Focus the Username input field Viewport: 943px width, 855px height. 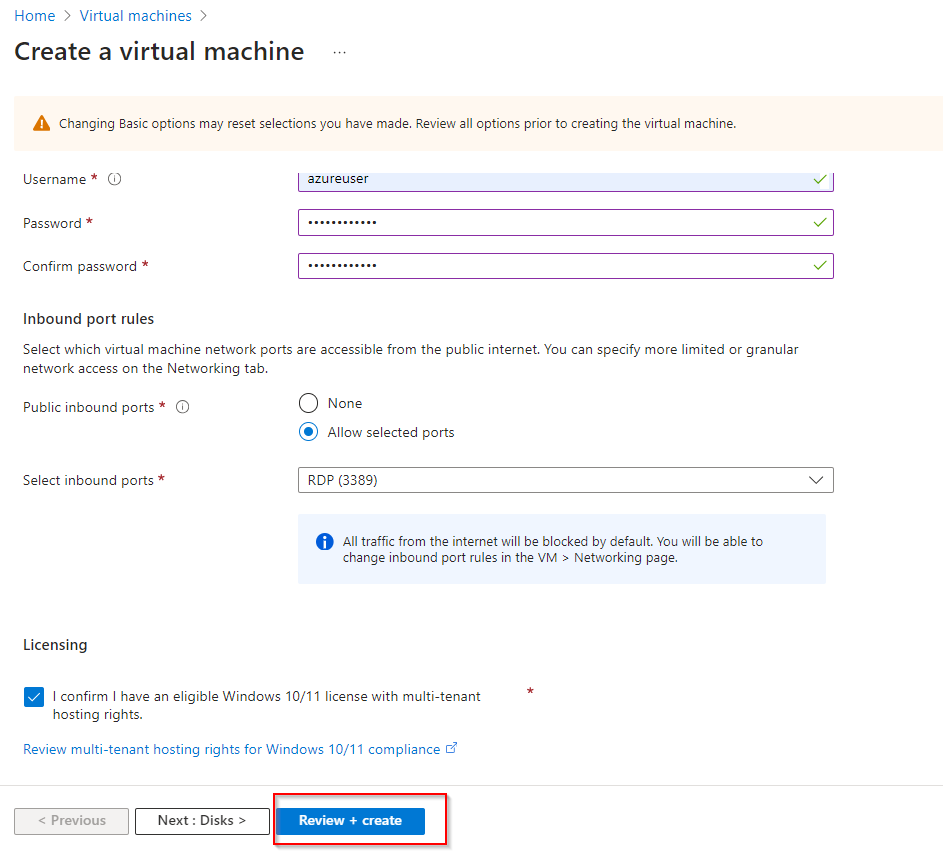click(565, 180)
